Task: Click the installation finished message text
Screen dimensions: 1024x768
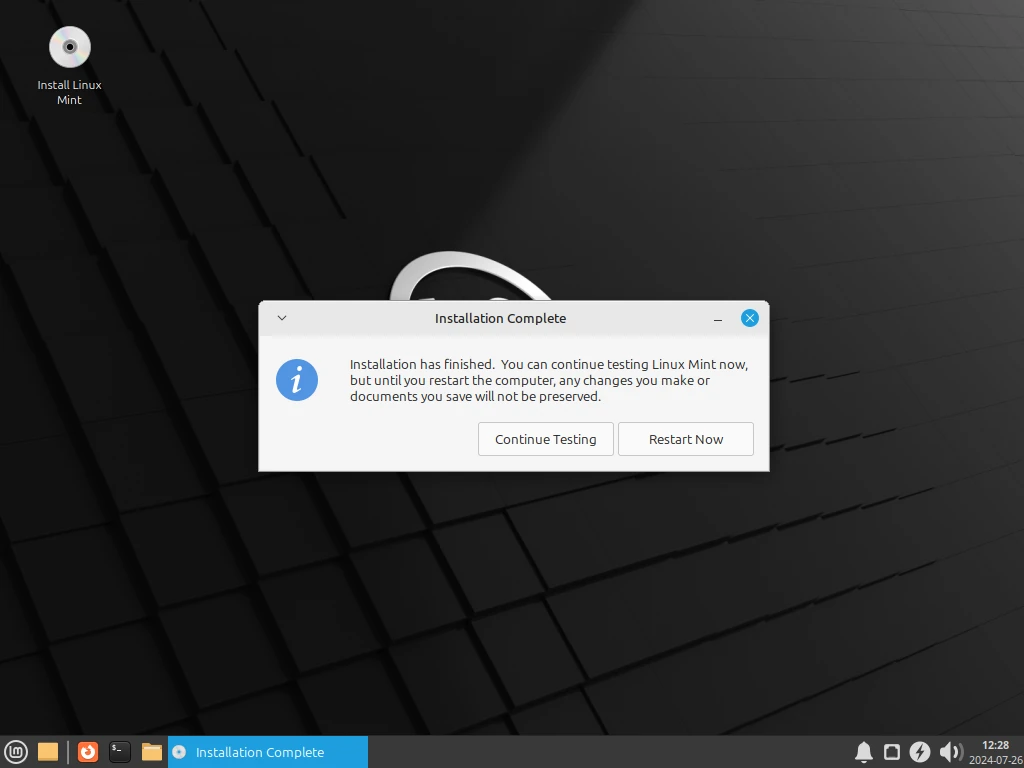Action: (548, 380)
